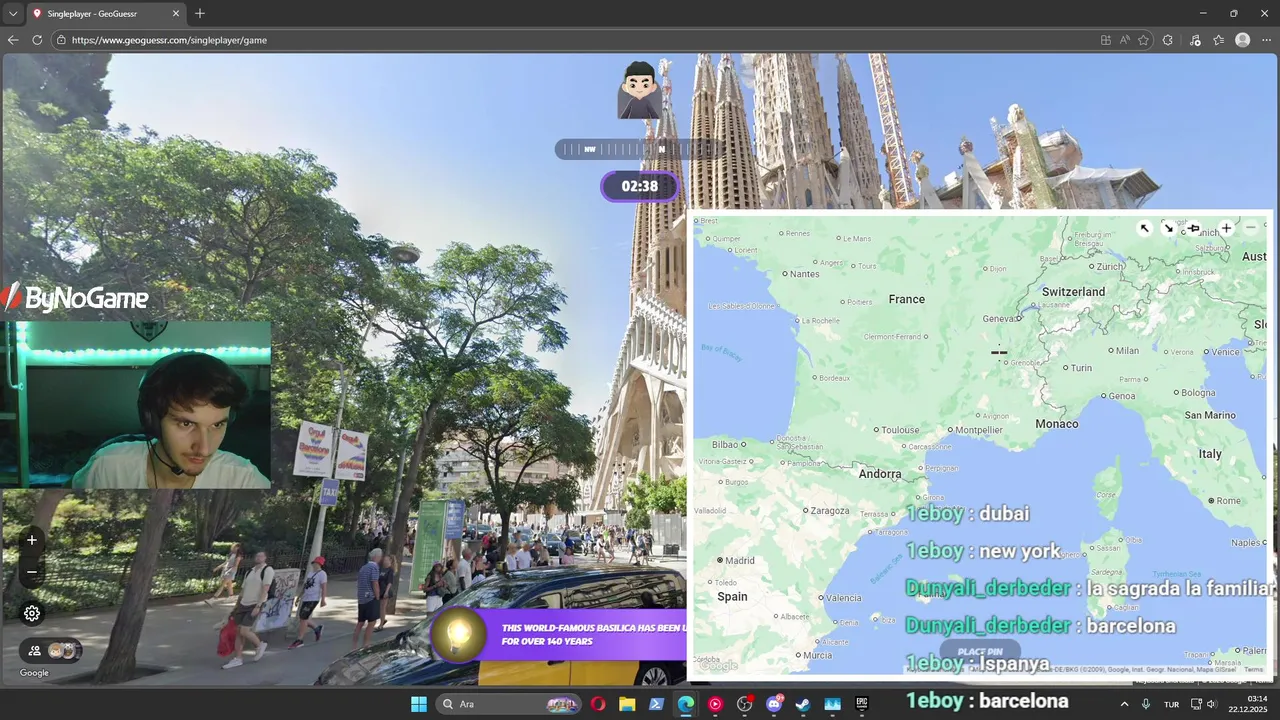Open the volume control in tray

1212,704
